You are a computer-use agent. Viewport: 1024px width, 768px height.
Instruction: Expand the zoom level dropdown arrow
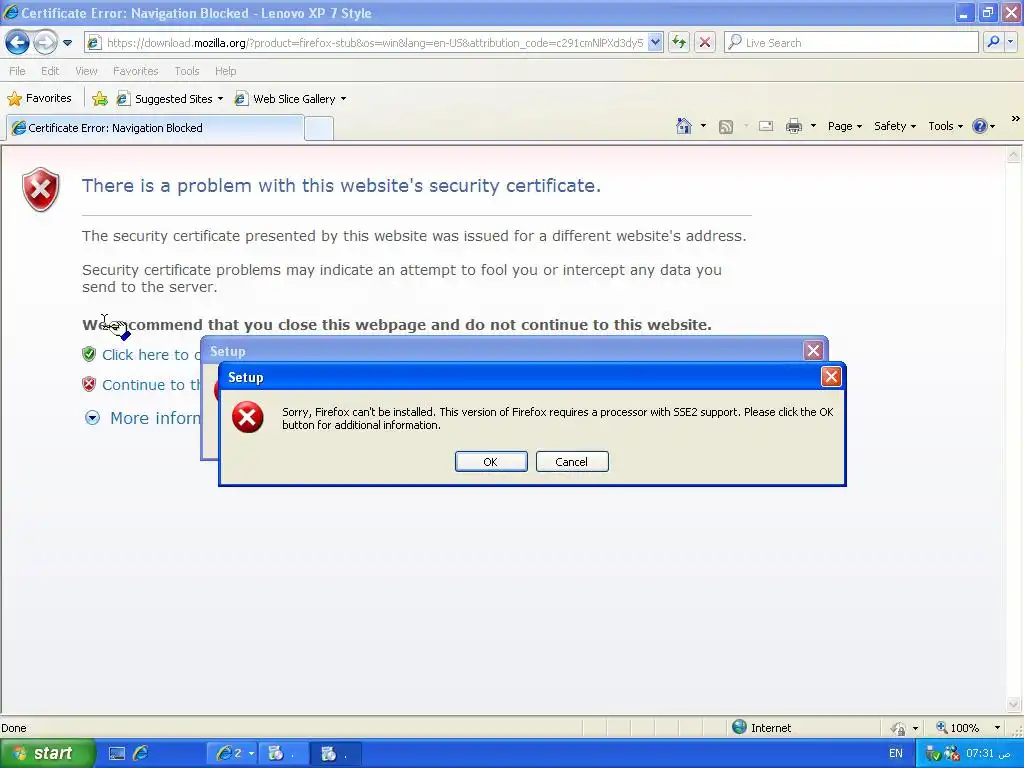(x=997, y=728)
